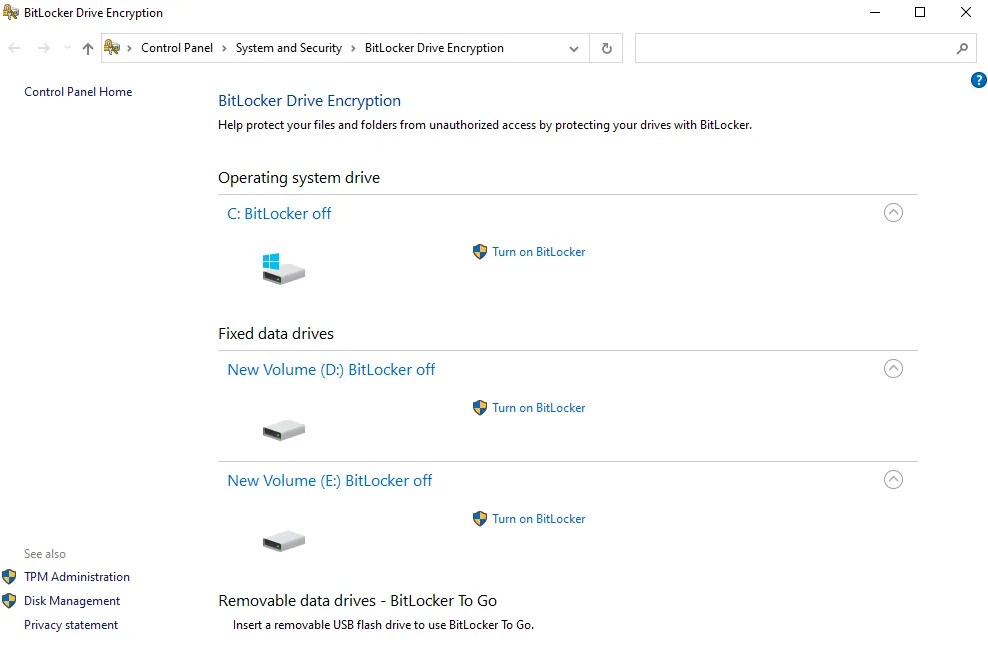Open the Privacy statement link
The width and height of the screenshot is (988, 650).
(x=71, y=624)
